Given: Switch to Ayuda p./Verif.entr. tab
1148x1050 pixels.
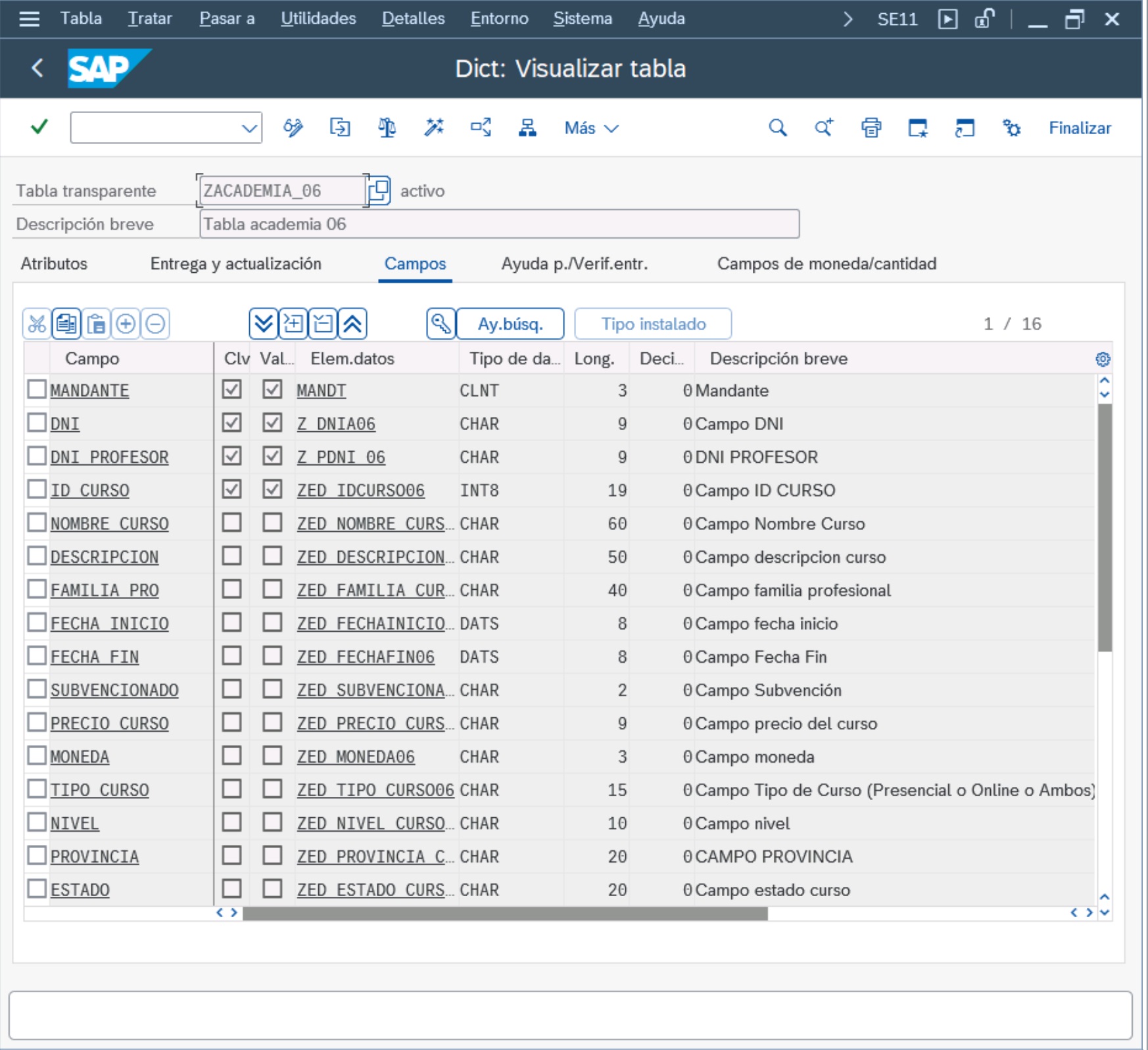Looking at the screenshot, I should pyautogui.click(x=574, y=264).
